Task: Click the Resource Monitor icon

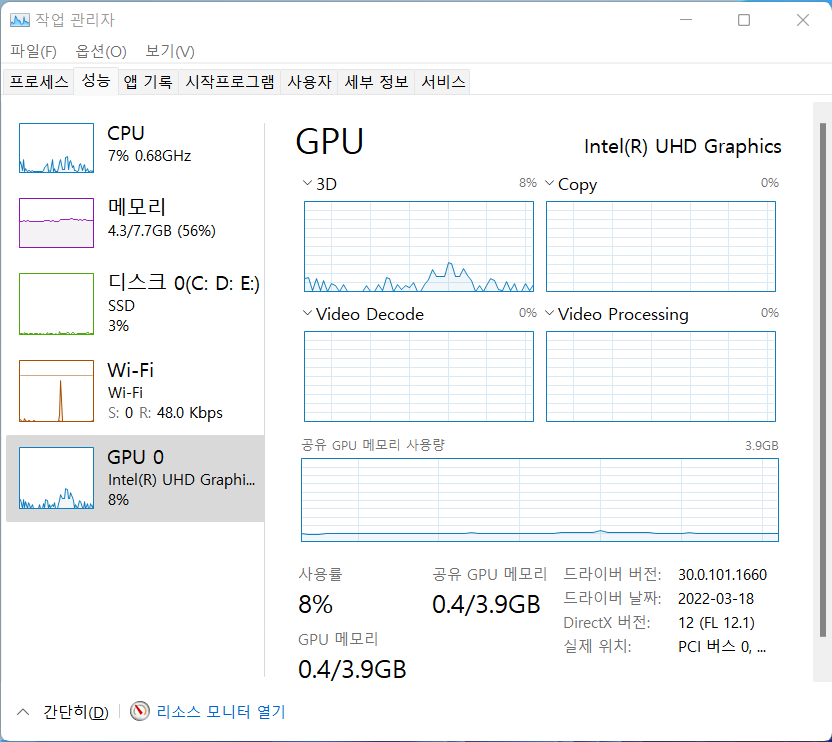Action: (x=139, y=711)
